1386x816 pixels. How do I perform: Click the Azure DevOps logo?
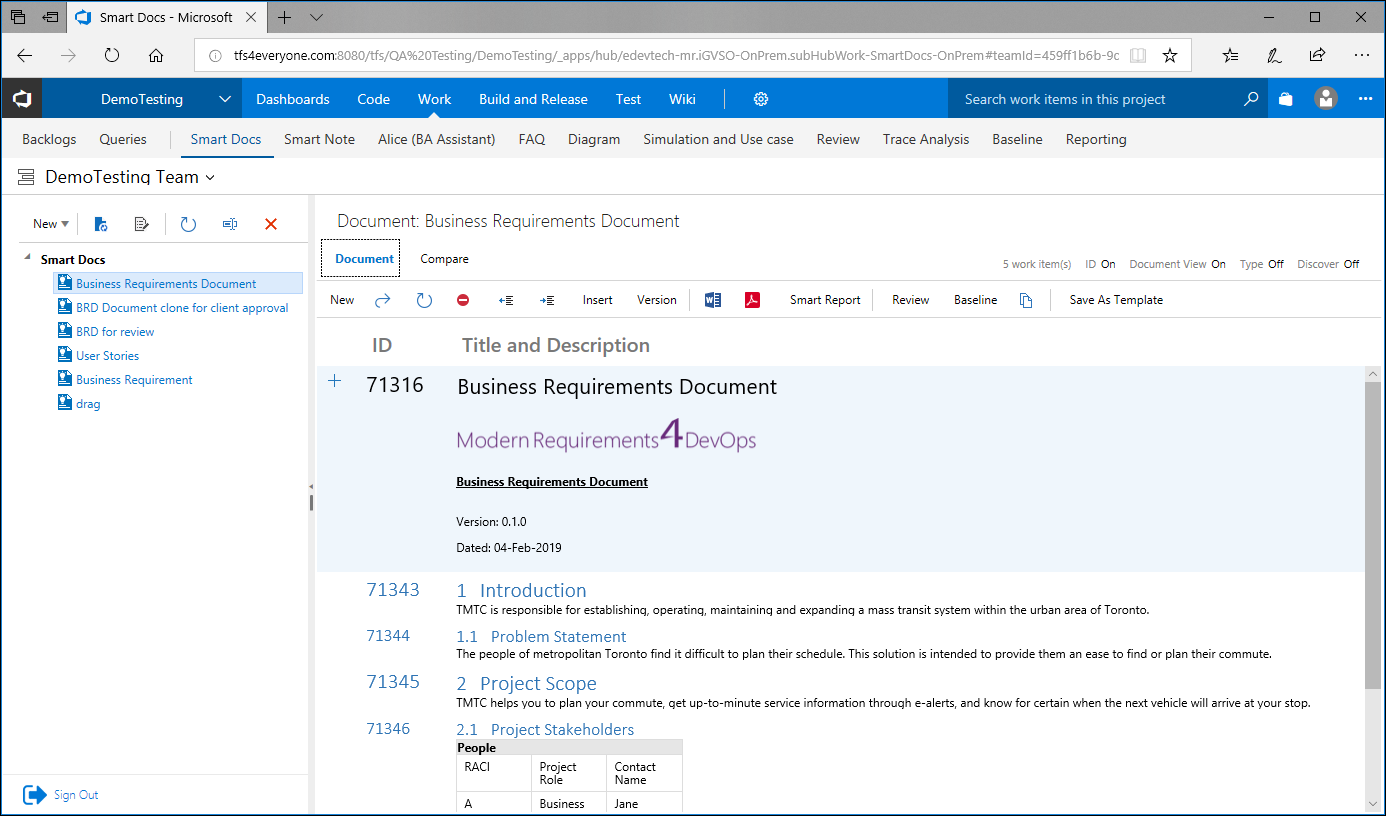(21, 99)
